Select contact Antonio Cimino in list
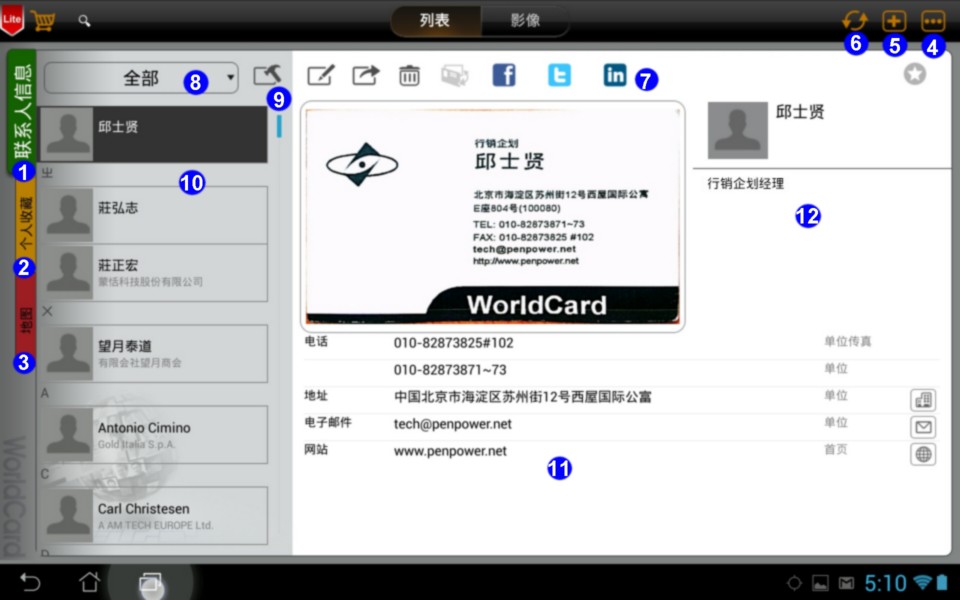The width and height of the screenshot is (960, 600). 155,434
